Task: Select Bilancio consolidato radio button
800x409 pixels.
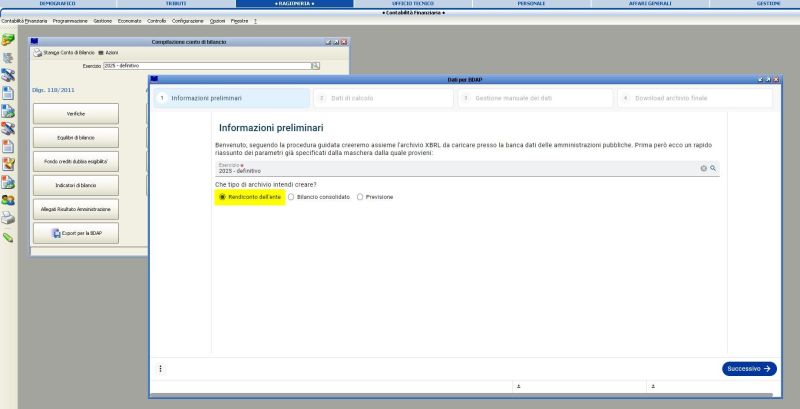Action: pyautogui.click(x=291, y=197)
